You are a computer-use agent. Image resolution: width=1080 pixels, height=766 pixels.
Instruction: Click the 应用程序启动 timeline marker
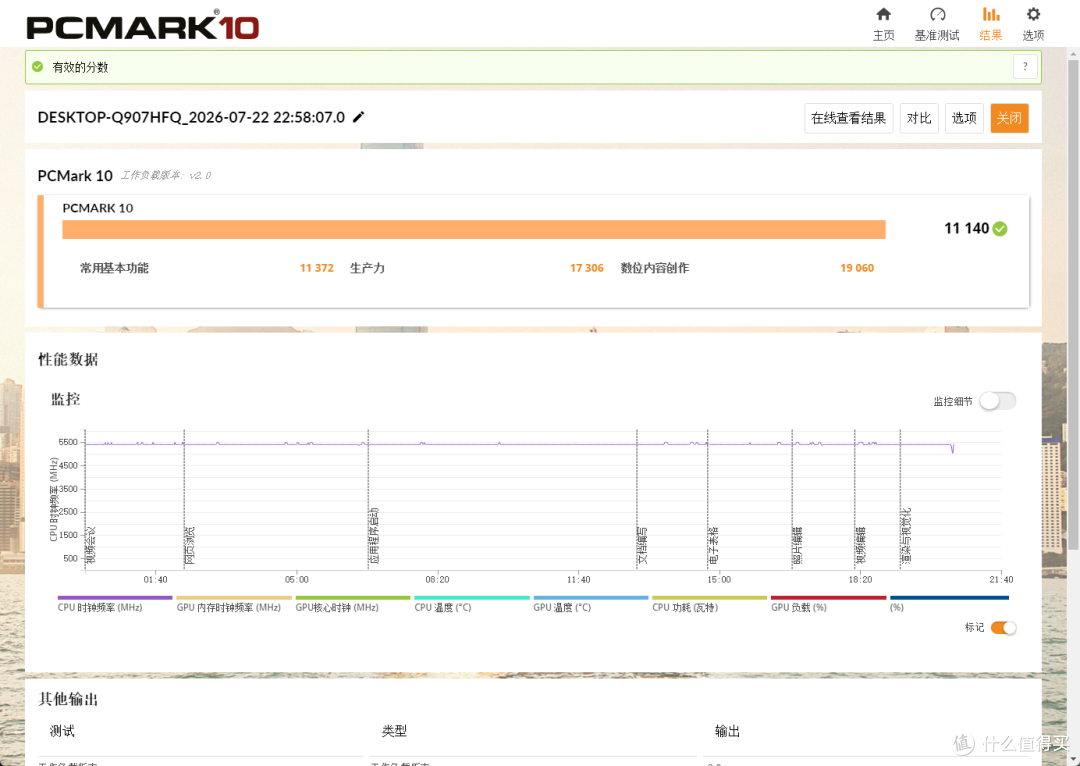pos(374,537)
